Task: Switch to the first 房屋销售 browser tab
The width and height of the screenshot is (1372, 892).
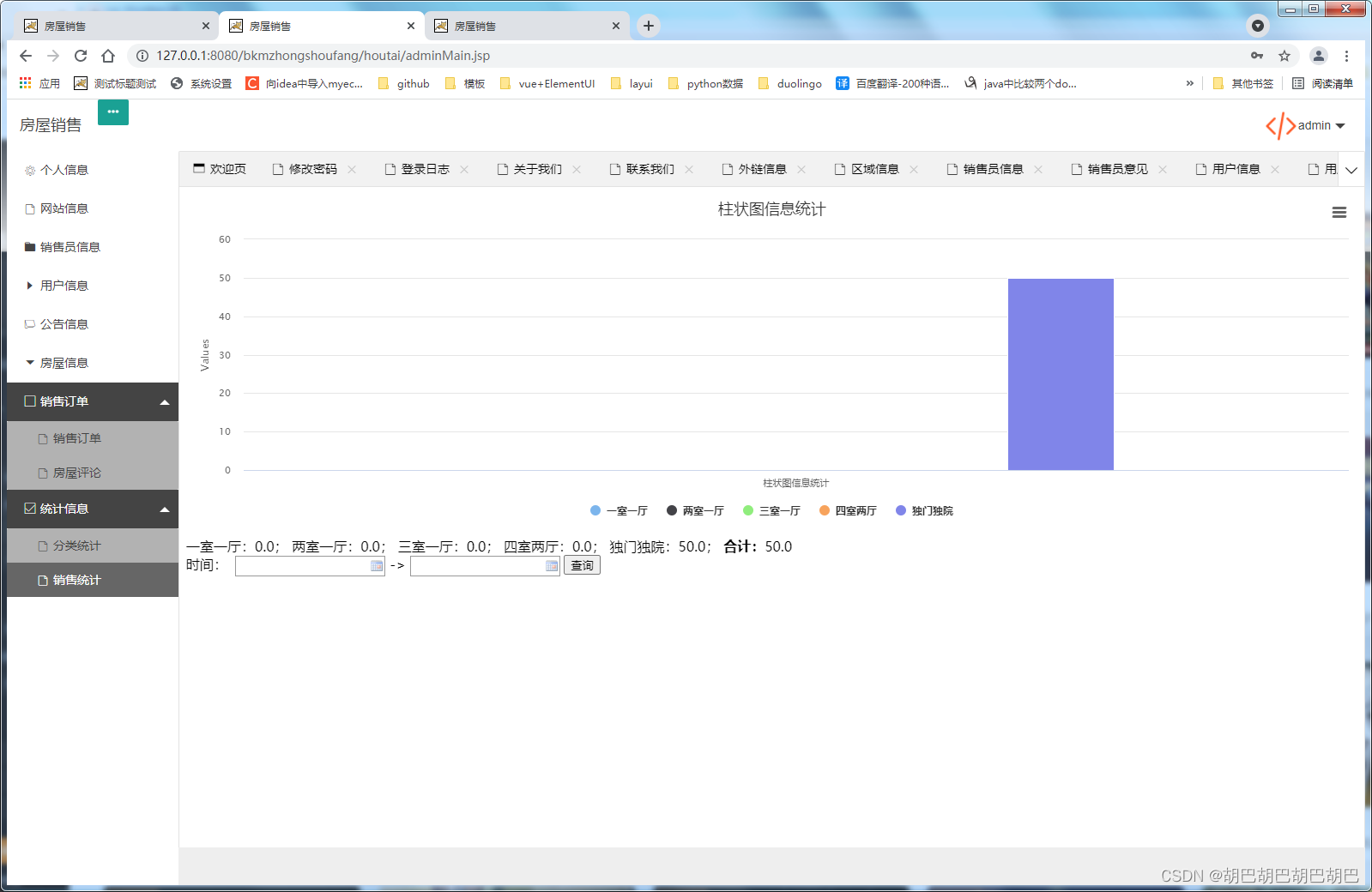Action: tap(116, 26)
